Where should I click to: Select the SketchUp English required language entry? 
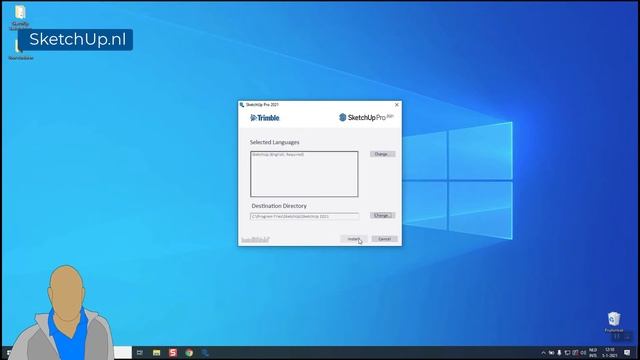click(278, 155)
